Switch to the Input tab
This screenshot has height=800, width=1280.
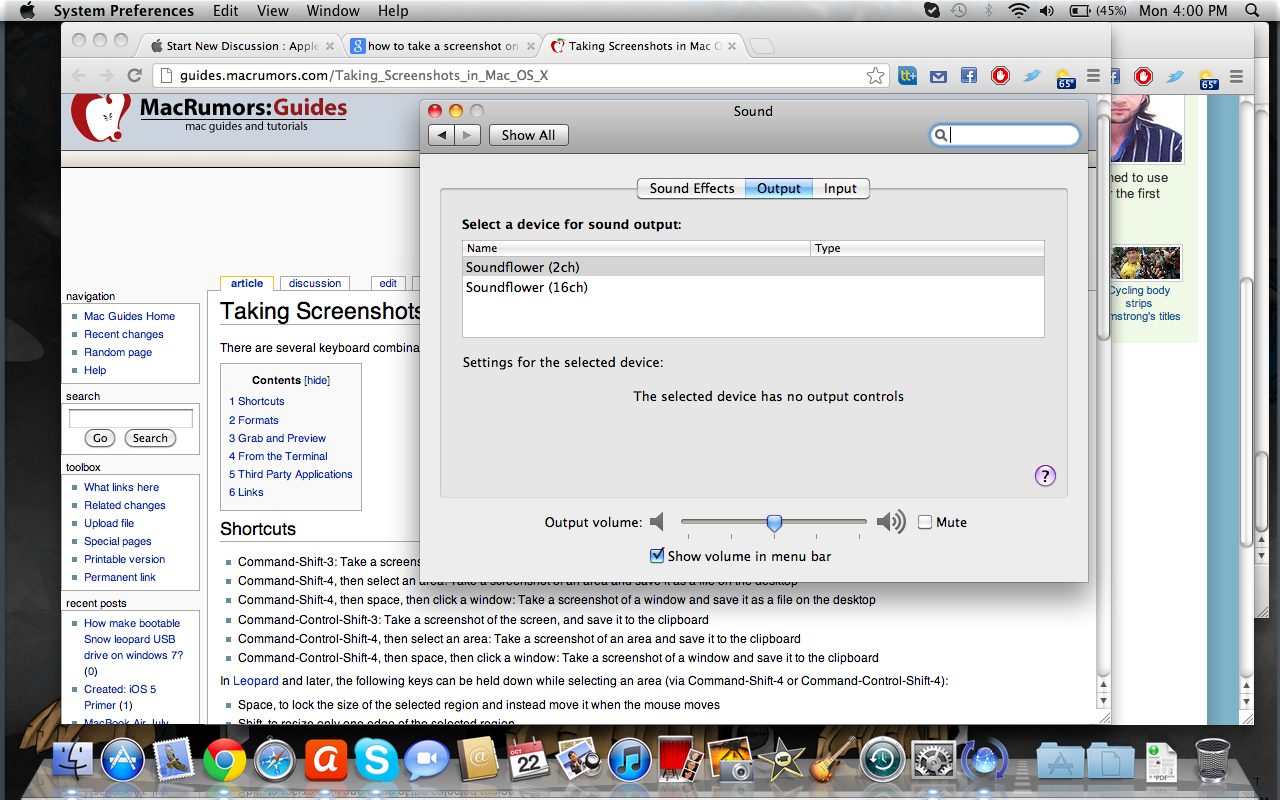[x=840, y=188]
